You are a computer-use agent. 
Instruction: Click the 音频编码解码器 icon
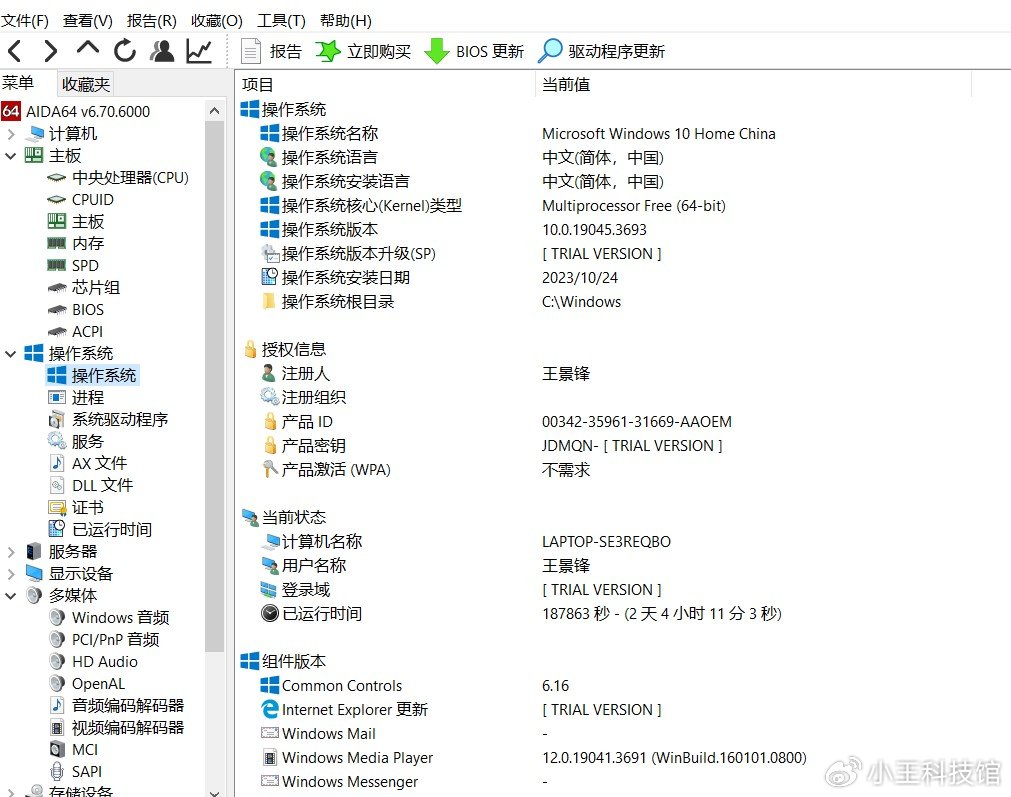(x=57, y=705)
